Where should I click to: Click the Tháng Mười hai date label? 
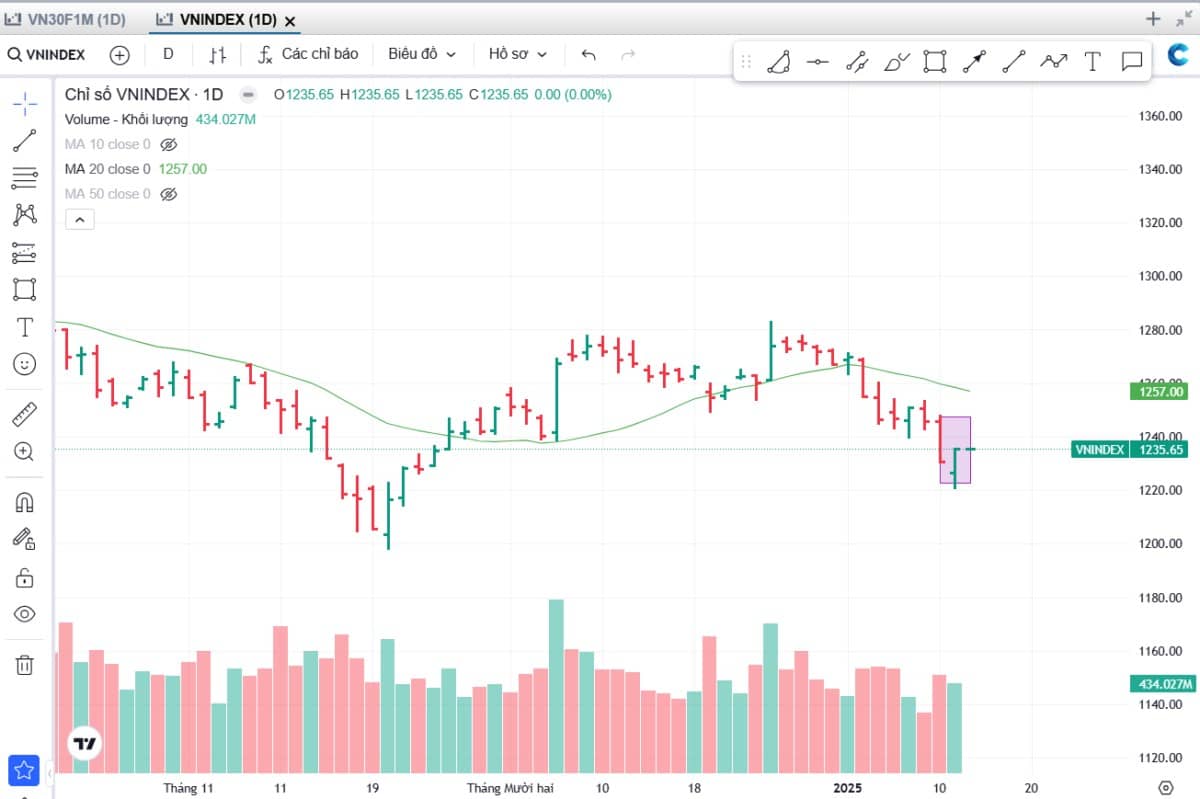click(510, 788)
